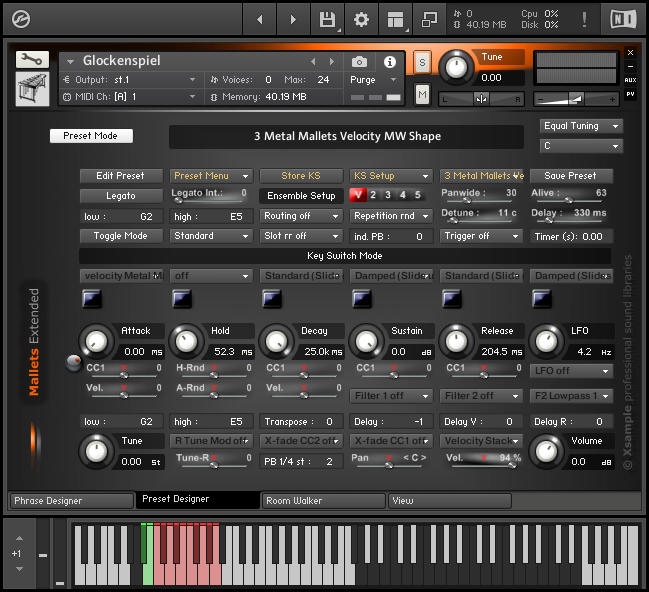Open Output st.1 channel menu
The height and width of the screenshot is (592, 649).
click(x=130, y=79)
